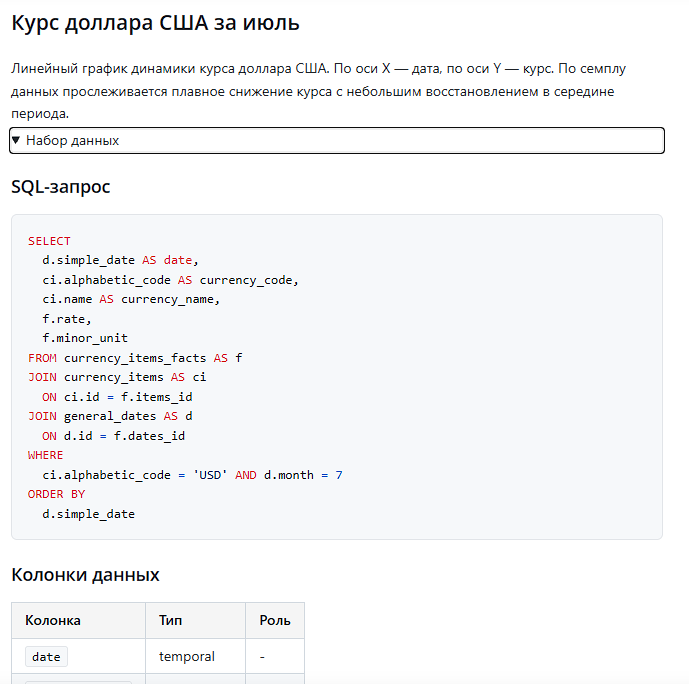Viewport: 689px width, 684px height.
Task: Click the 'USD' string literal in SQL
Action: 210,475
